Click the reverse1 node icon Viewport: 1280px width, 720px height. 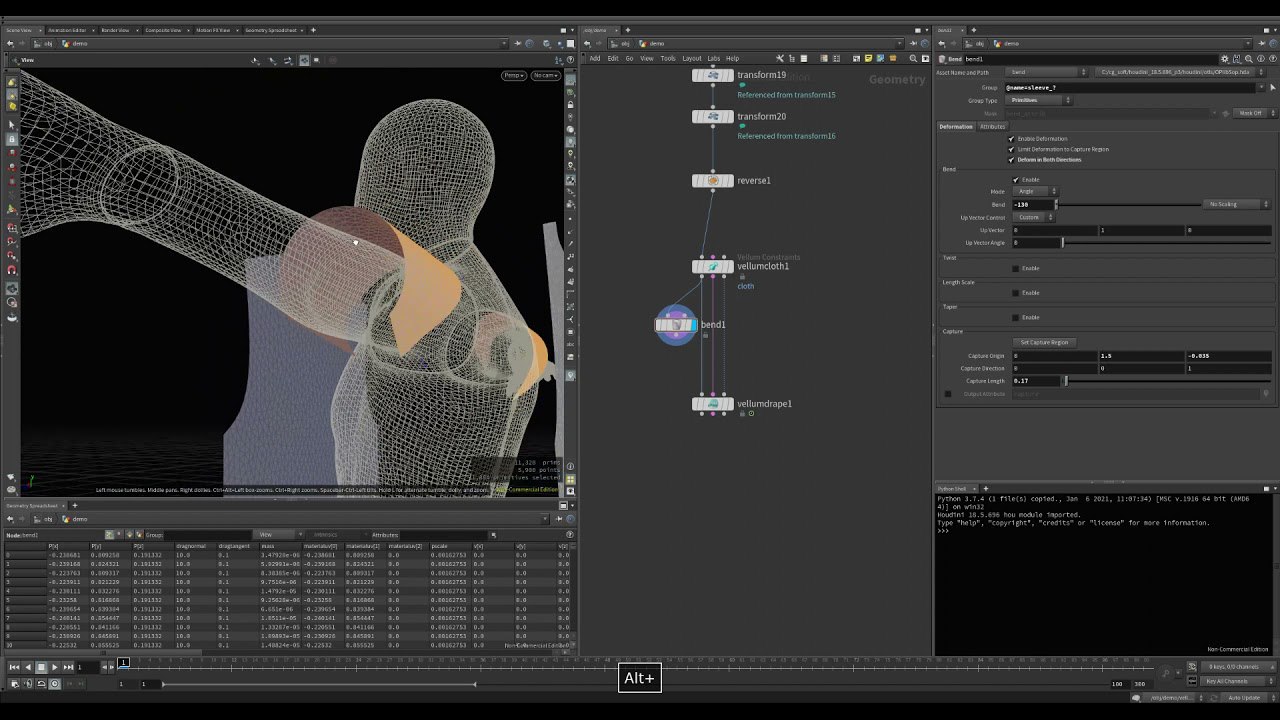pyautogui.click(x=713, y=181)
